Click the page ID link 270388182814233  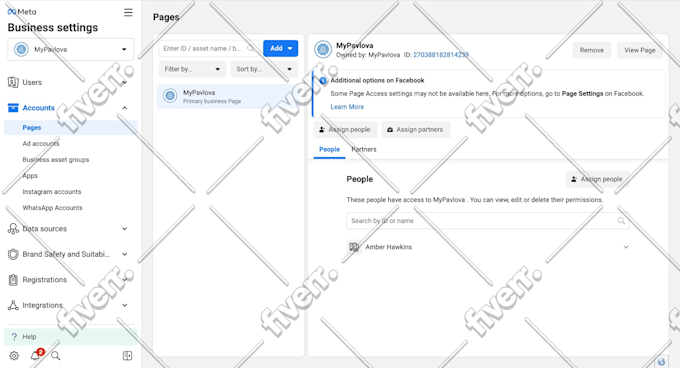441,55
